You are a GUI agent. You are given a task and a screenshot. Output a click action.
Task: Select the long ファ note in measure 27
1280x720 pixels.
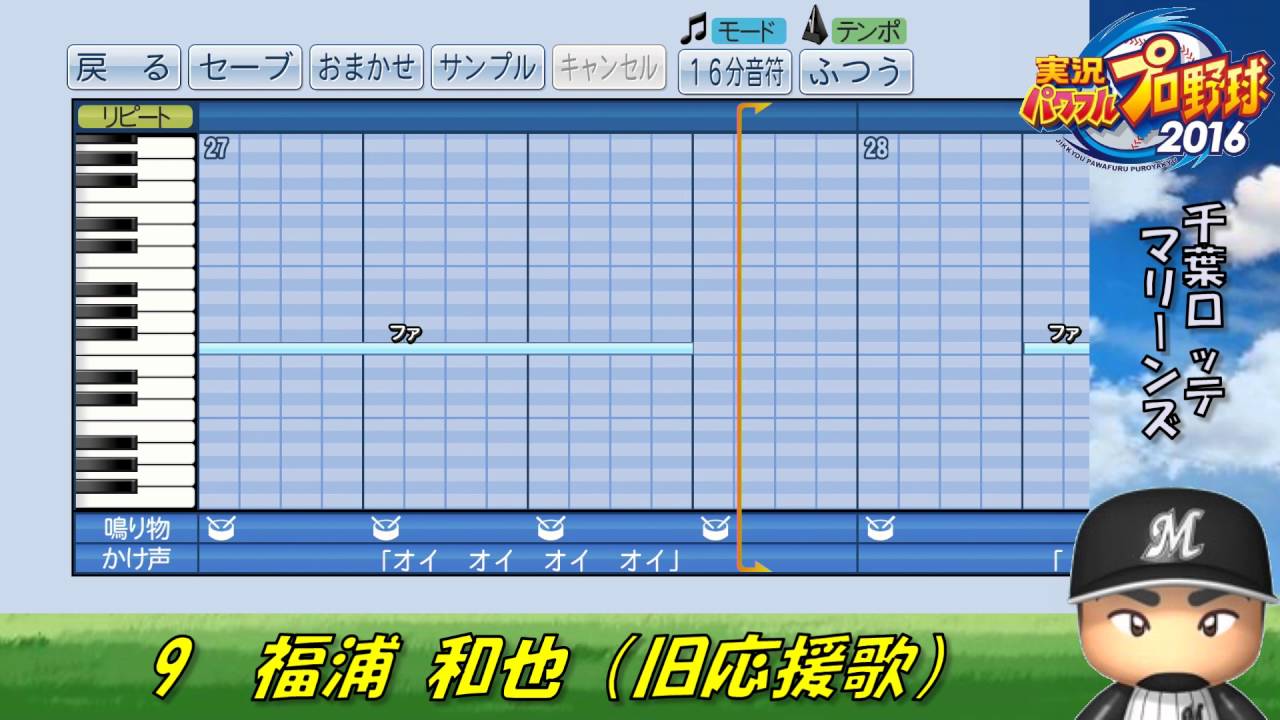[x=446, y=348]
